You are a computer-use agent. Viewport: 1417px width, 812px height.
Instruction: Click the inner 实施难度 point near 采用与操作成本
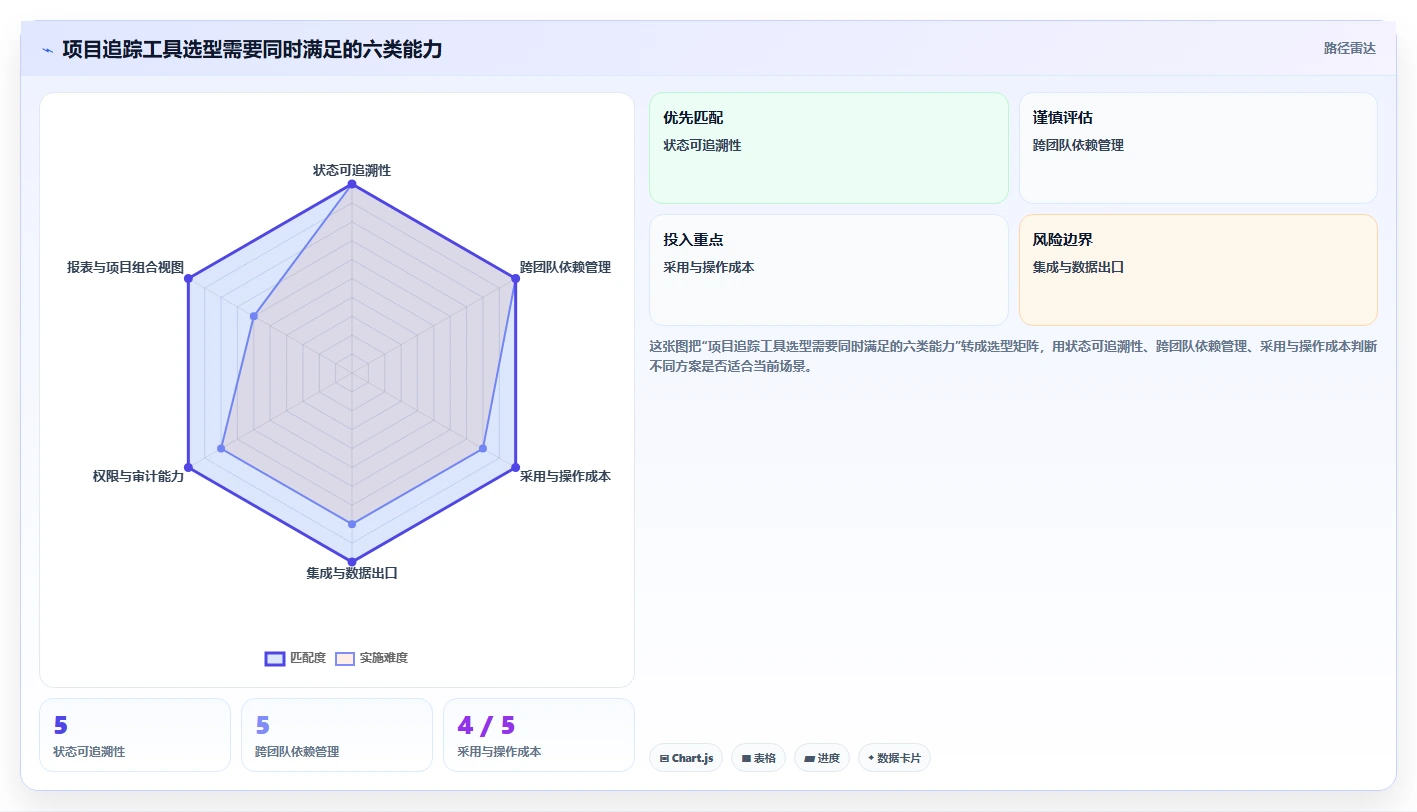point(483,448)
